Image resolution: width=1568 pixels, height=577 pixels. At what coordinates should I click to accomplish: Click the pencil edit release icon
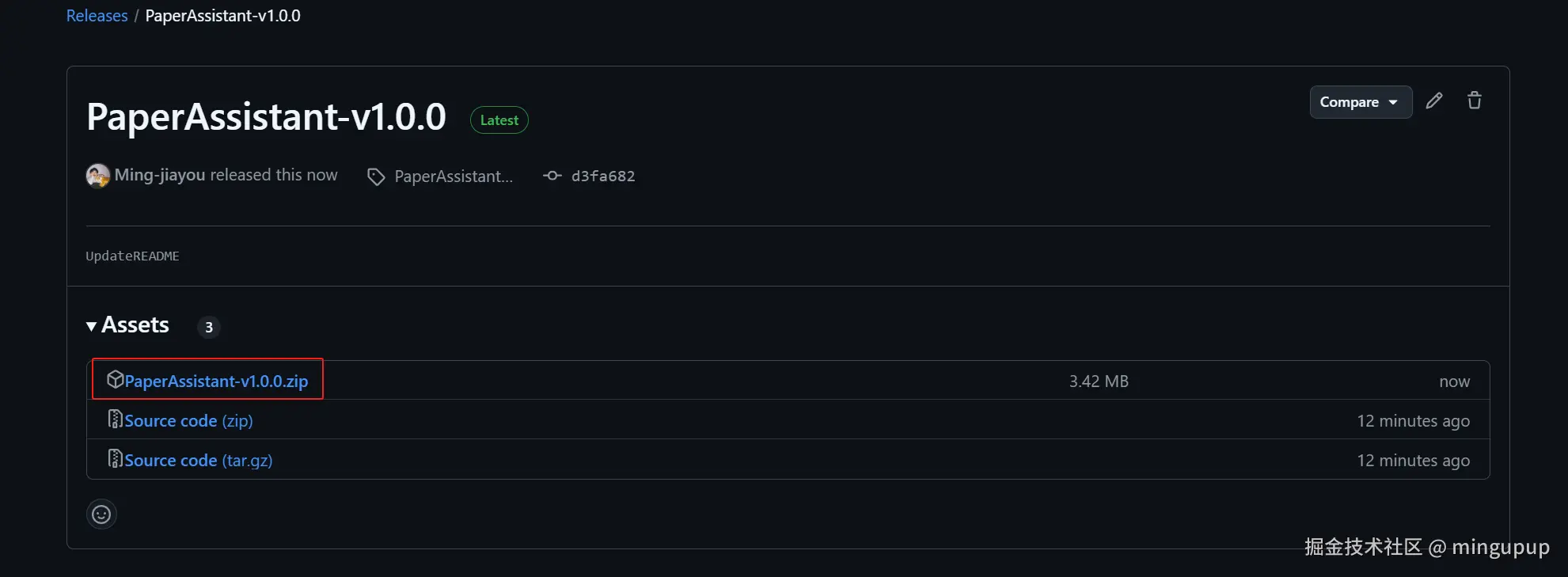[1434, 101]
